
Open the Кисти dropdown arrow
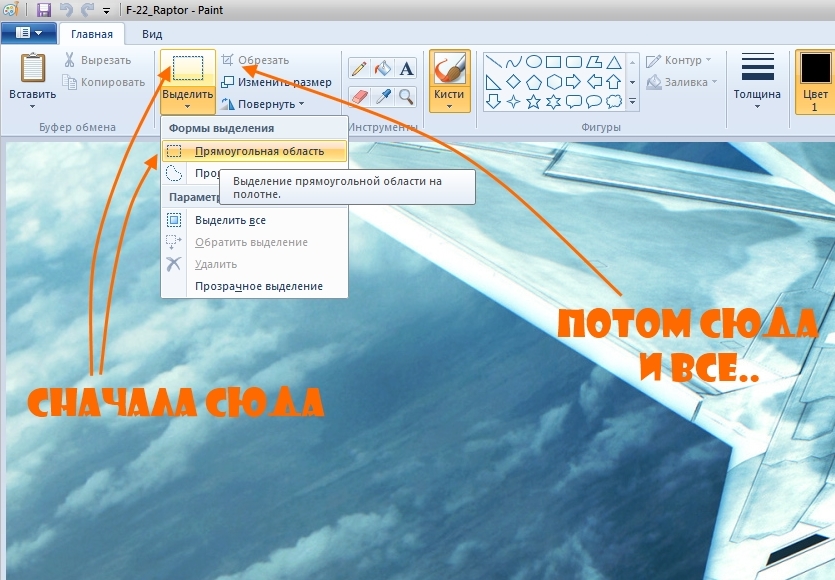tap(449, 107)
